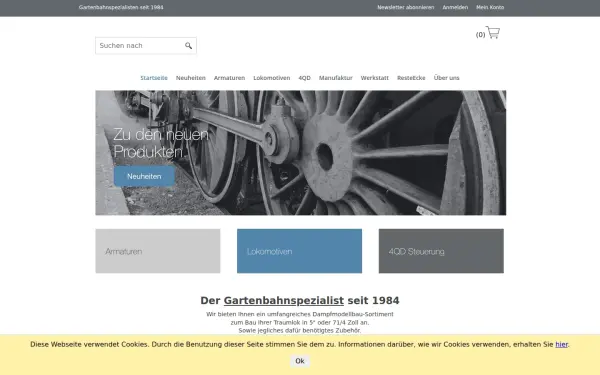Select the 4QD menu item
Image resolution: width=600 pixels, height=375 pixels.
pos(305,78)
